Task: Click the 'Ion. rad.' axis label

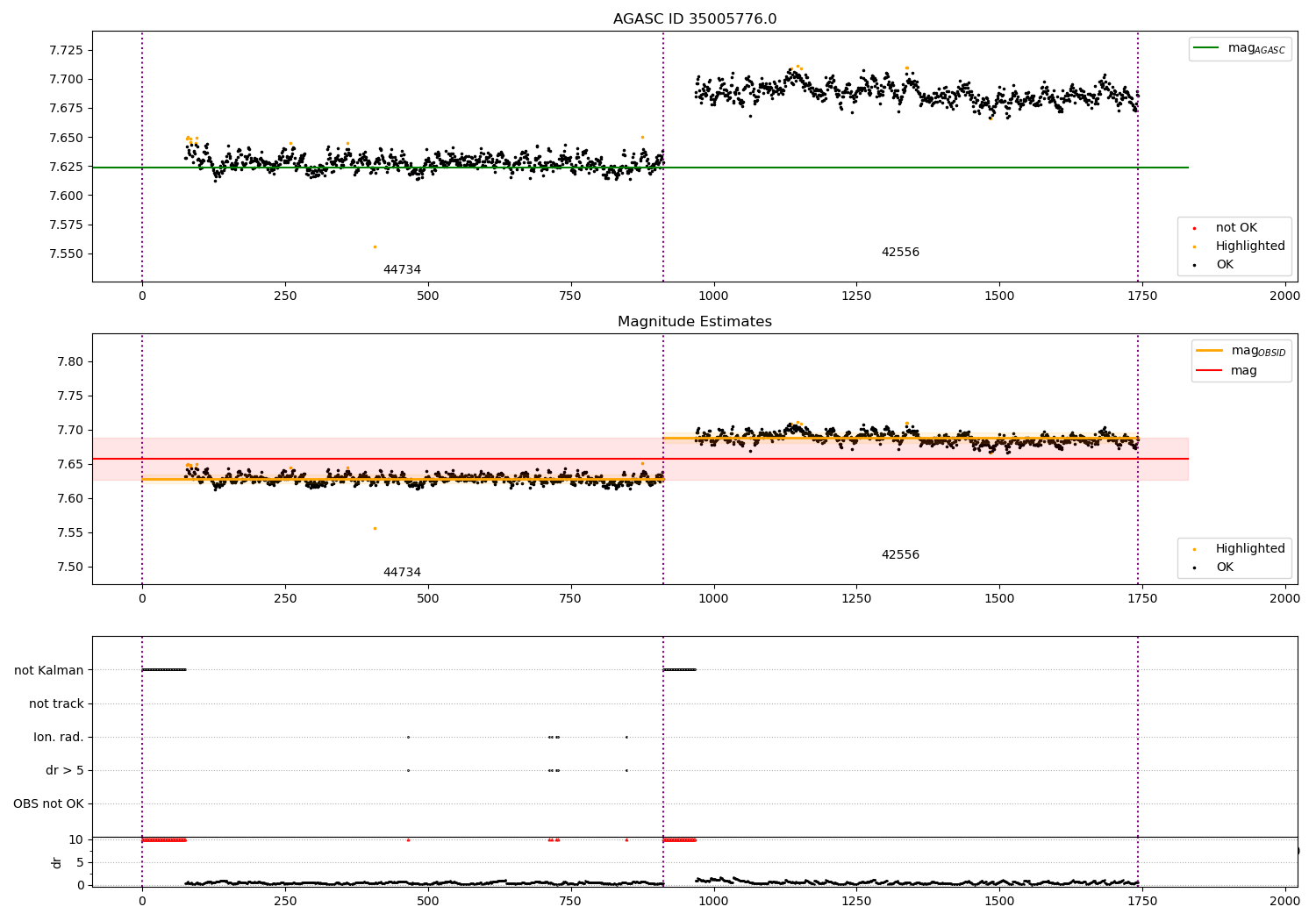Action: pyautogui.click(x=59, y=738)
